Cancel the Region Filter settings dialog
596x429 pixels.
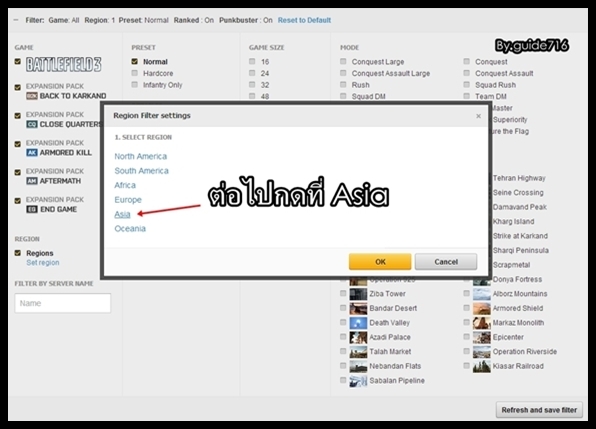446,262
